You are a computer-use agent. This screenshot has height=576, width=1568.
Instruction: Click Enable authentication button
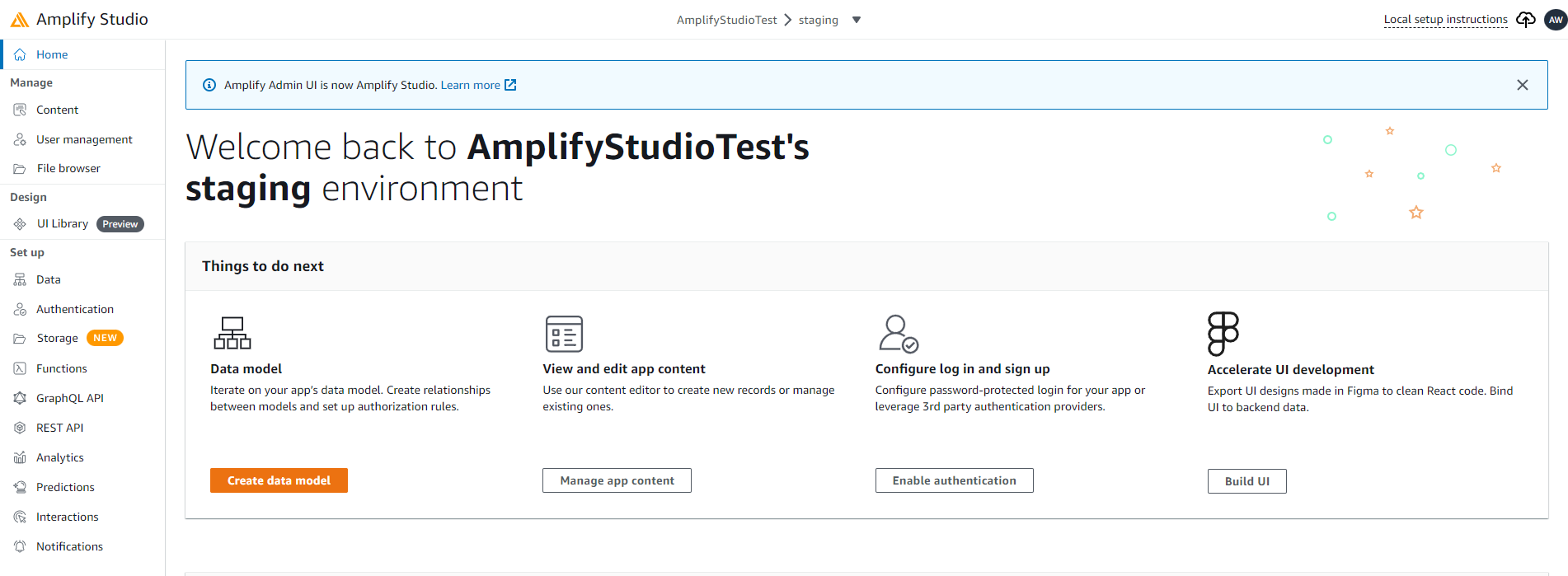pyautogui.click(x=954, y=480)
